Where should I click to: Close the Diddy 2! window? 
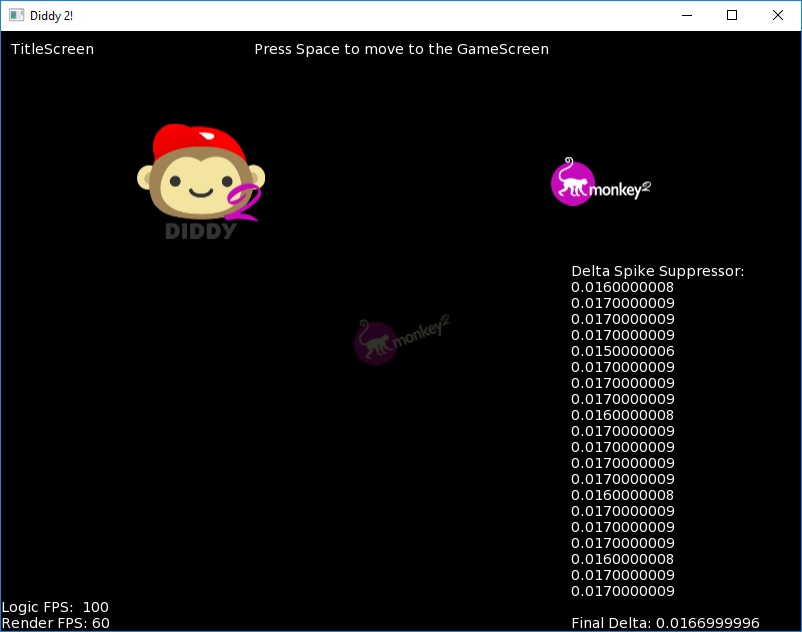click(778, 15)
